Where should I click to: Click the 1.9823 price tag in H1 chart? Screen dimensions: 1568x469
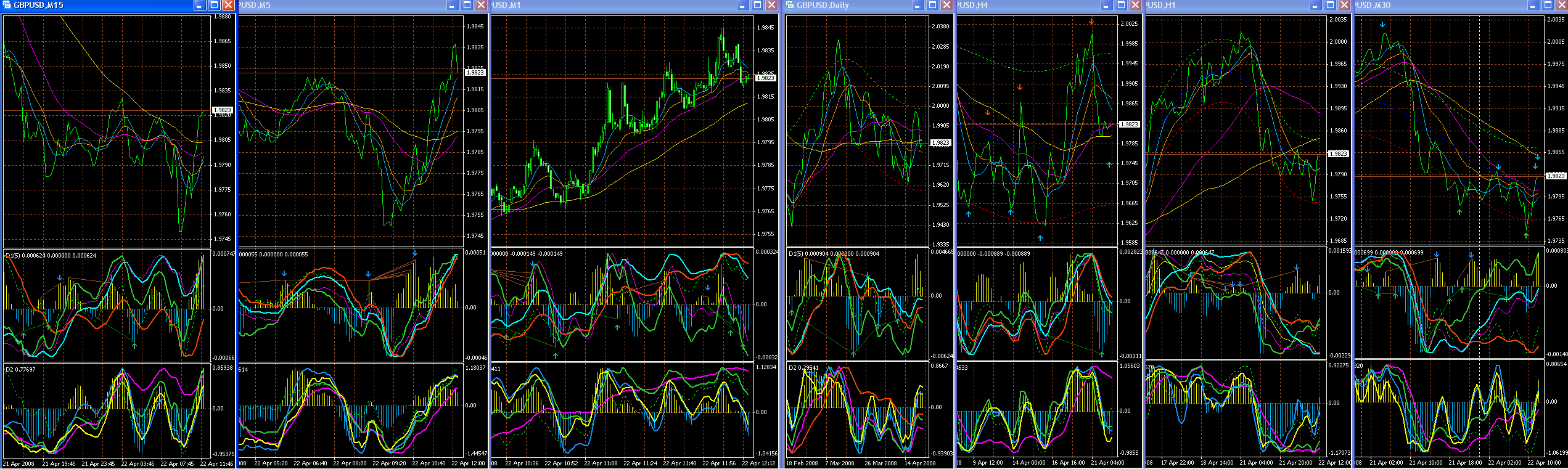click(1338, 153)
